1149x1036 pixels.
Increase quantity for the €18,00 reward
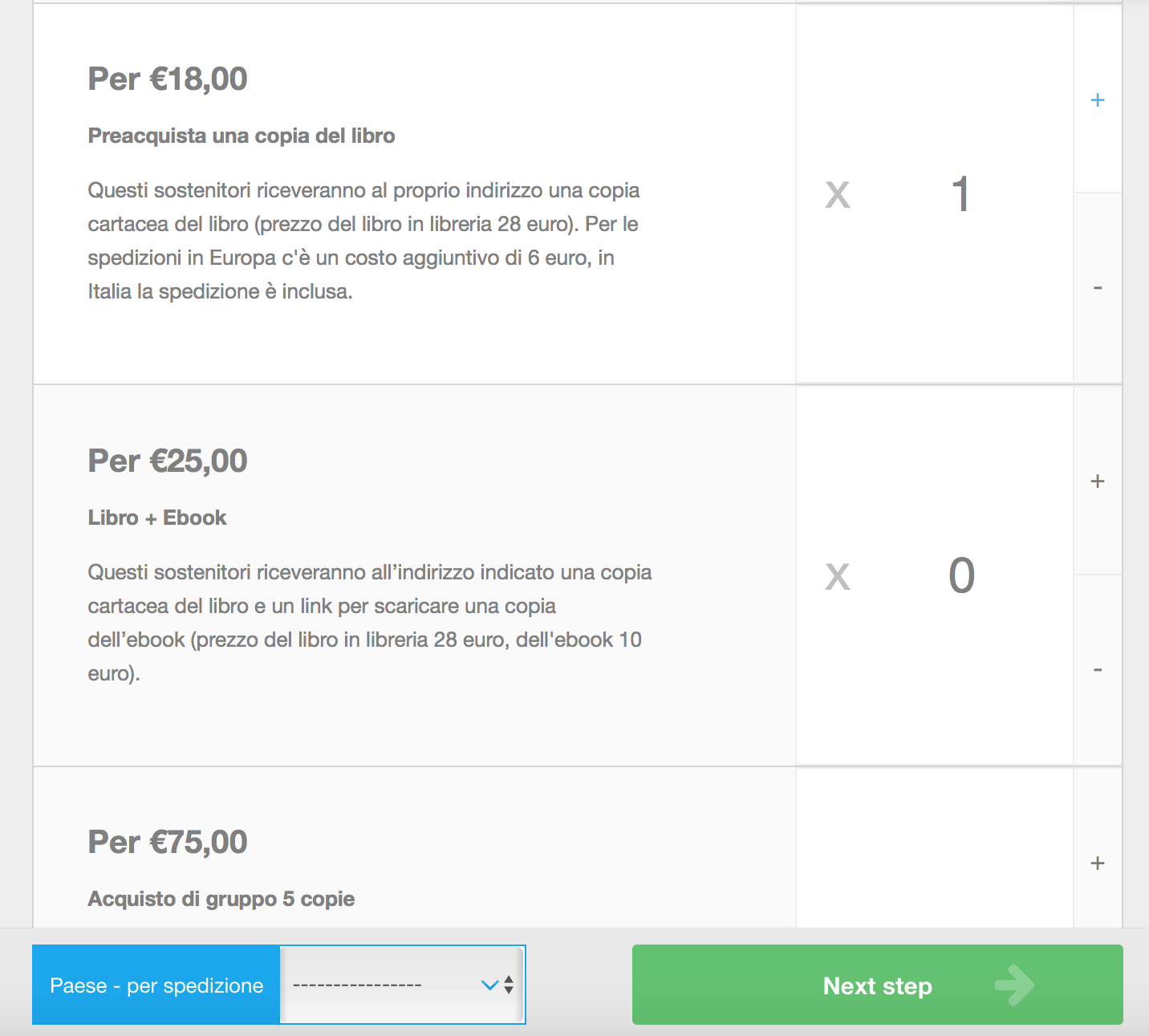(x=1097, y=100)
